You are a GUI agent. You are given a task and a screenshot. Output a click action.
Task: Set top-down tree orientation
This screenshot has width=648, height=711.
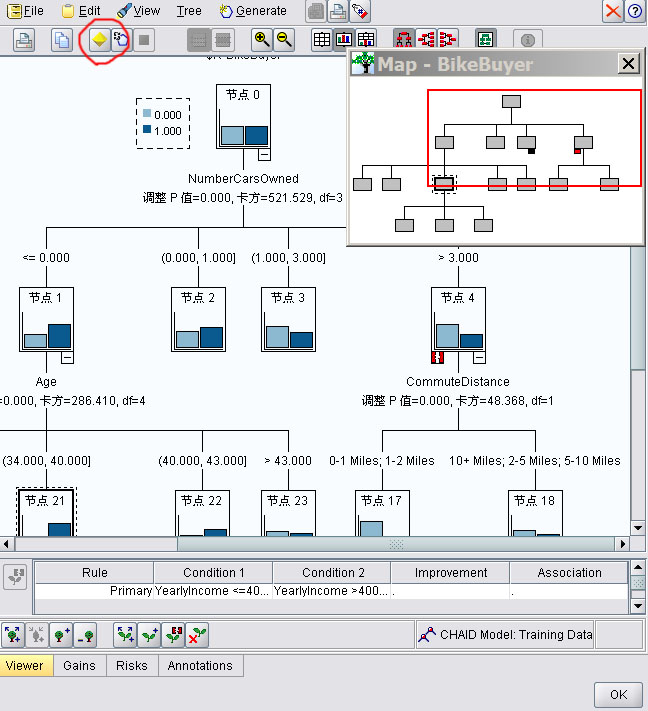click(404, 40)
